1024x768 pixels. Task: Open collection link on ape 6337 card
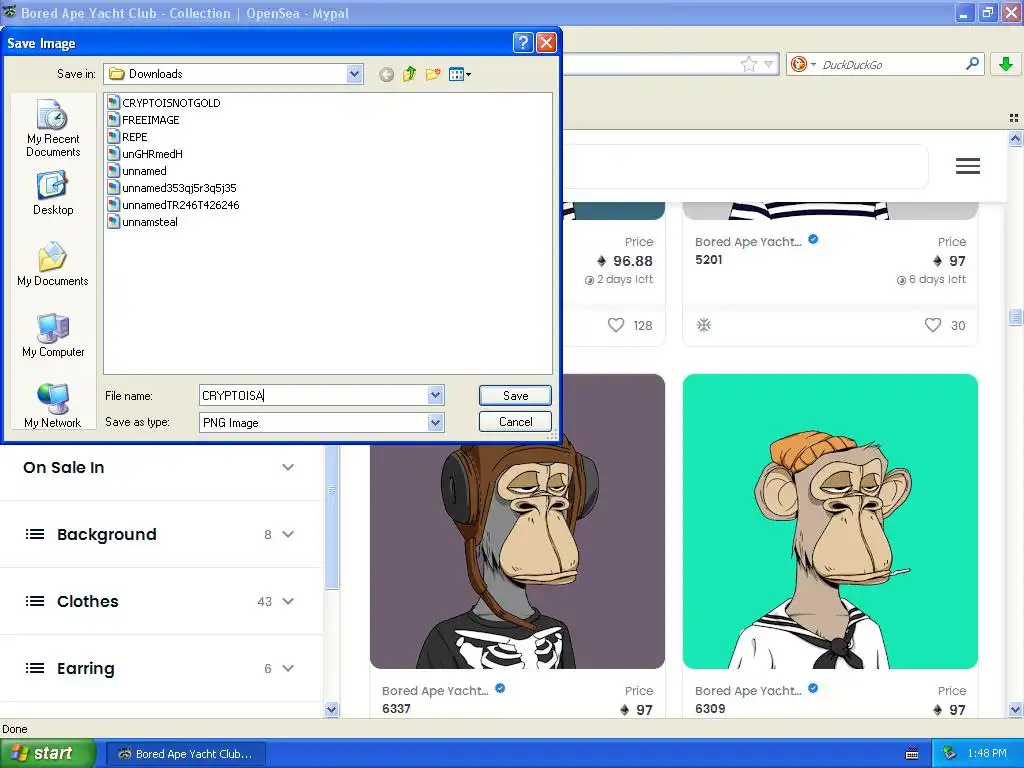pyautogui.click(x=436, y=691)
